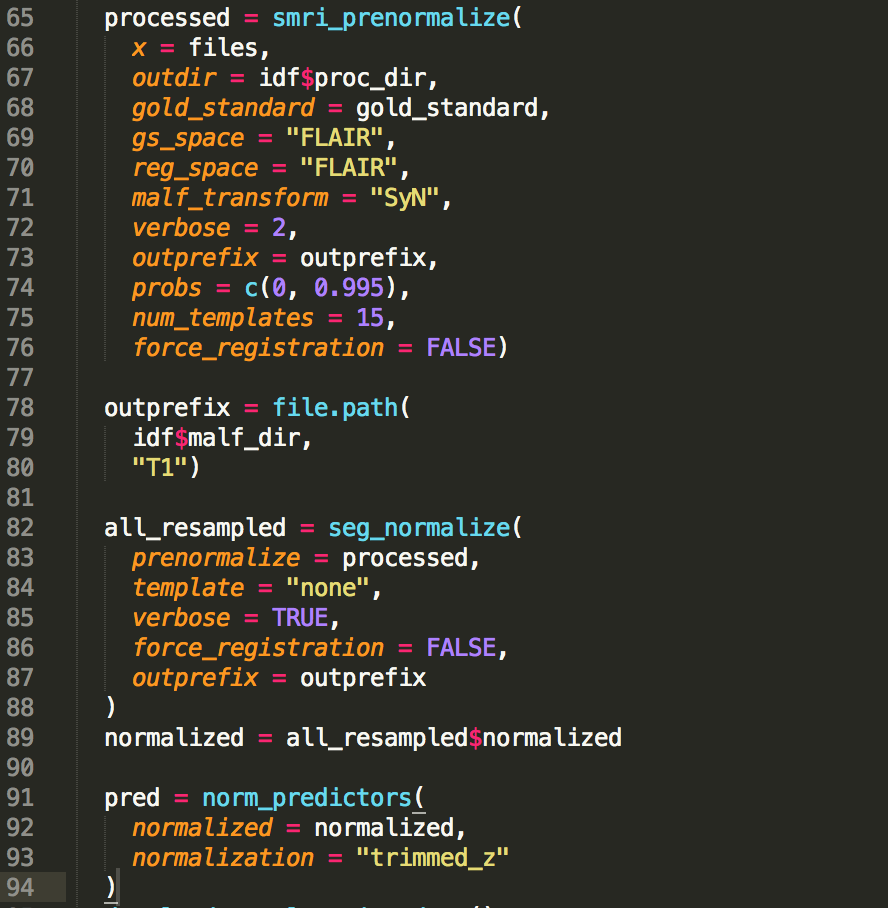This screenshot has width=888, height=908.
Task: Click the "none" string
Action: [x=327, y=588]
